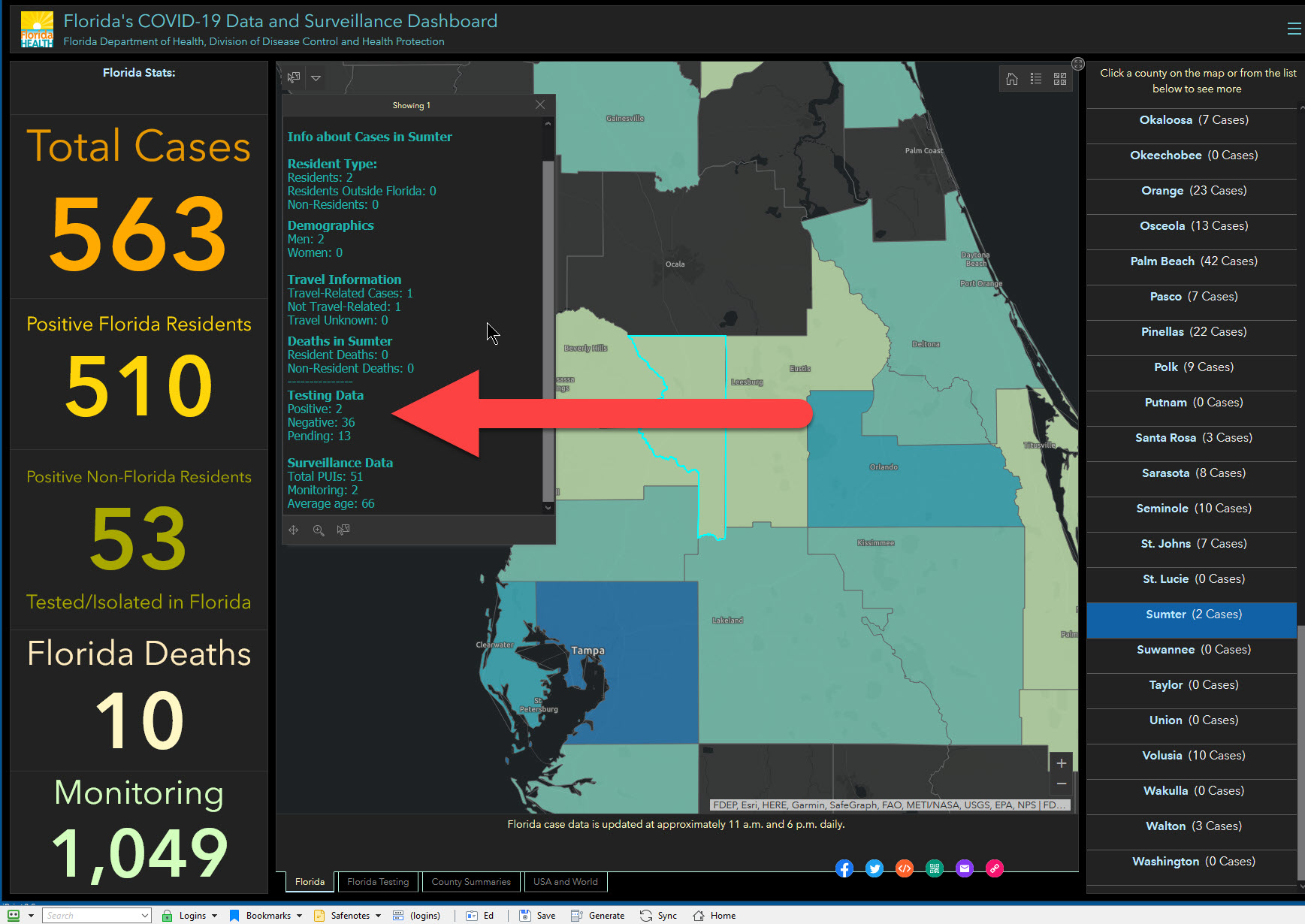
Task: Click the Florida Health logo
Action: (x=37, y=29)
